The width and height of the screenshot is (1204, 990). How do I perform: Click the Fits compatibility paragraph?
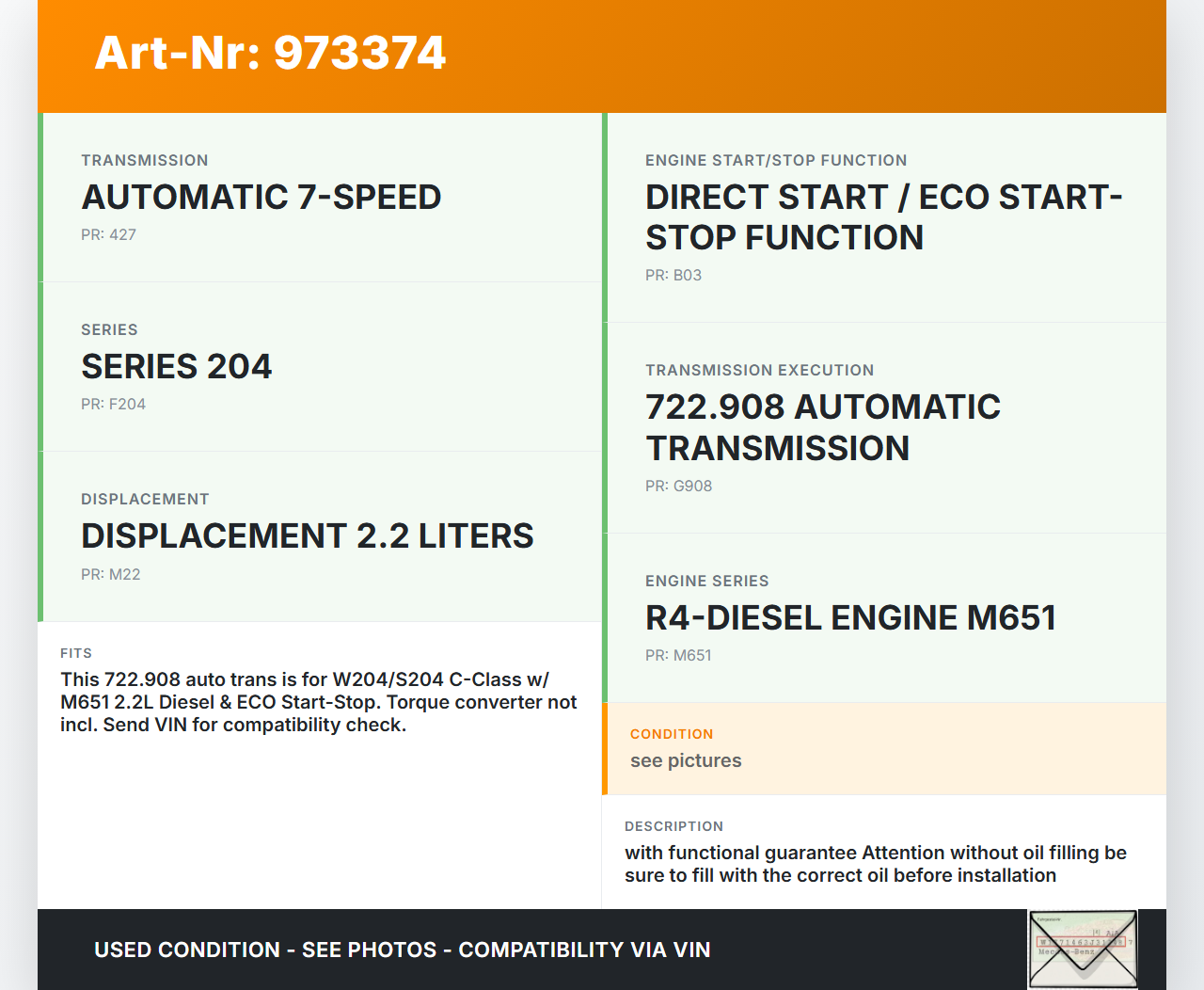(318, 702)
